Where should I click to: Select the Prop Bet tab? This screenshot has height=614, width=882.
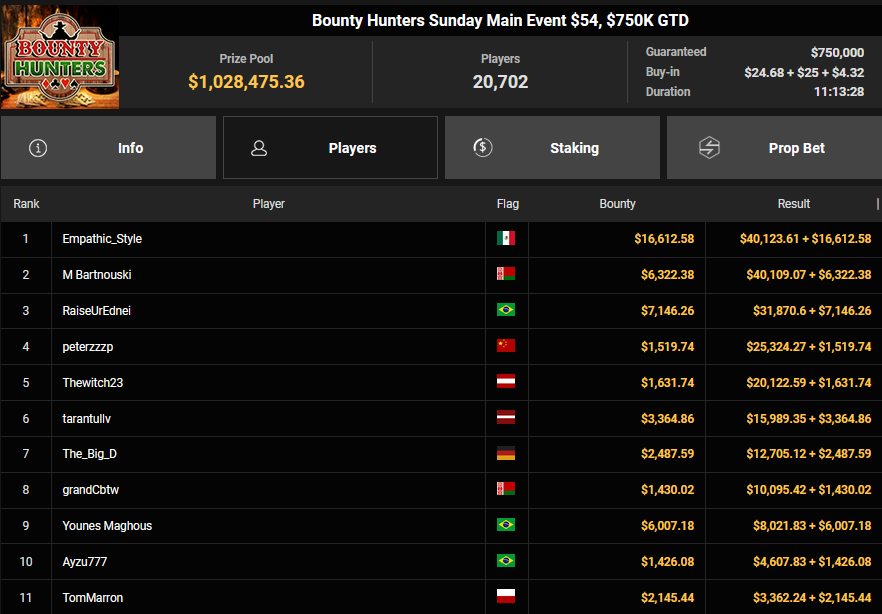pyautogui.click(x=774, y=148)
